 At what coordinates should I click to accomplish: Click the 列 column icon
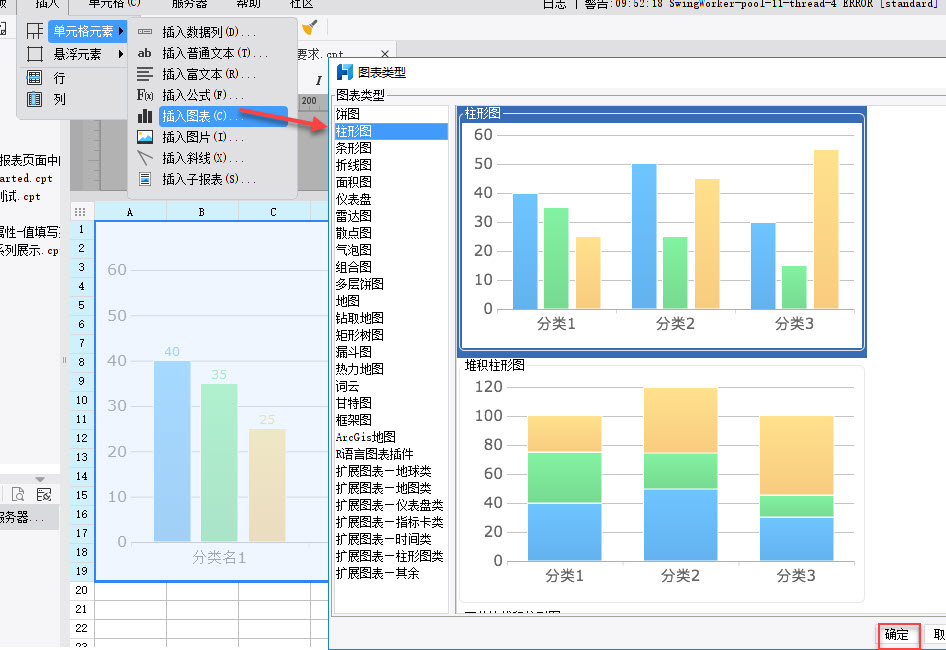pyautogui.click(x=34, y=99)
